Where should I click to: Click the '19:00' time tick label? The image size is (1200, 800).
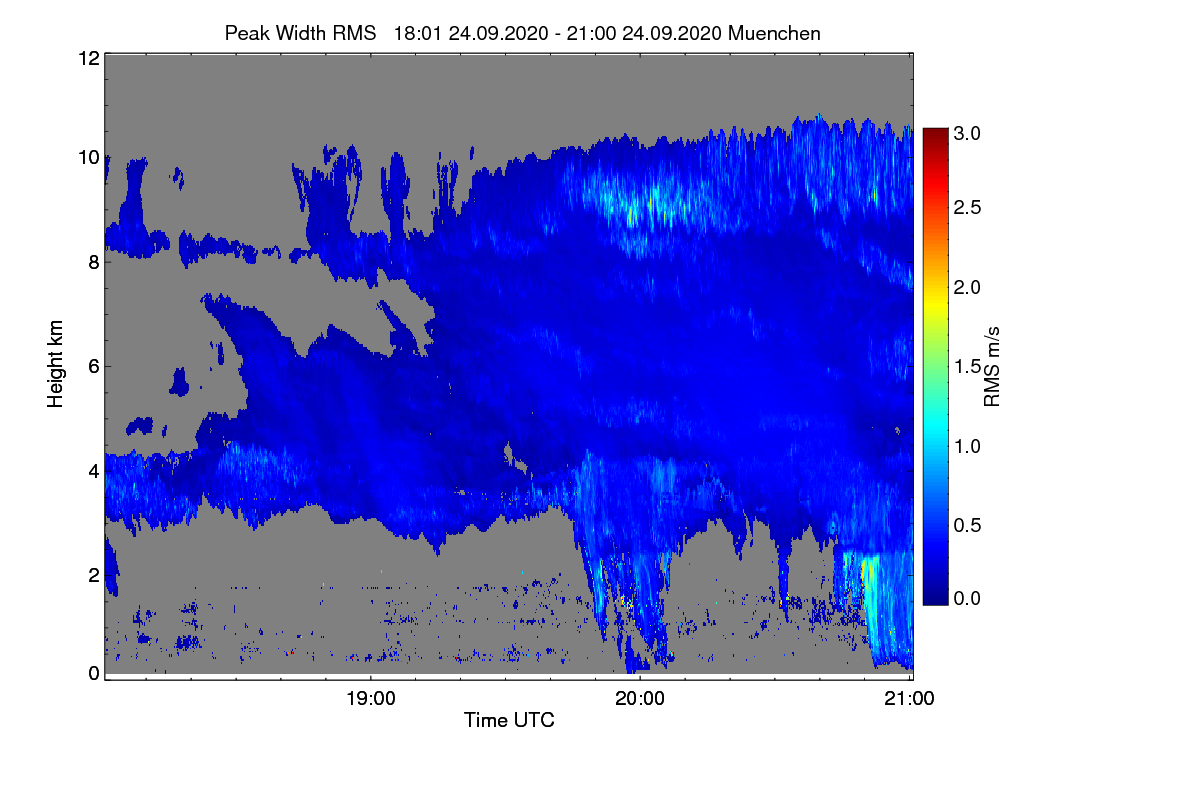(x=370, y=698)
